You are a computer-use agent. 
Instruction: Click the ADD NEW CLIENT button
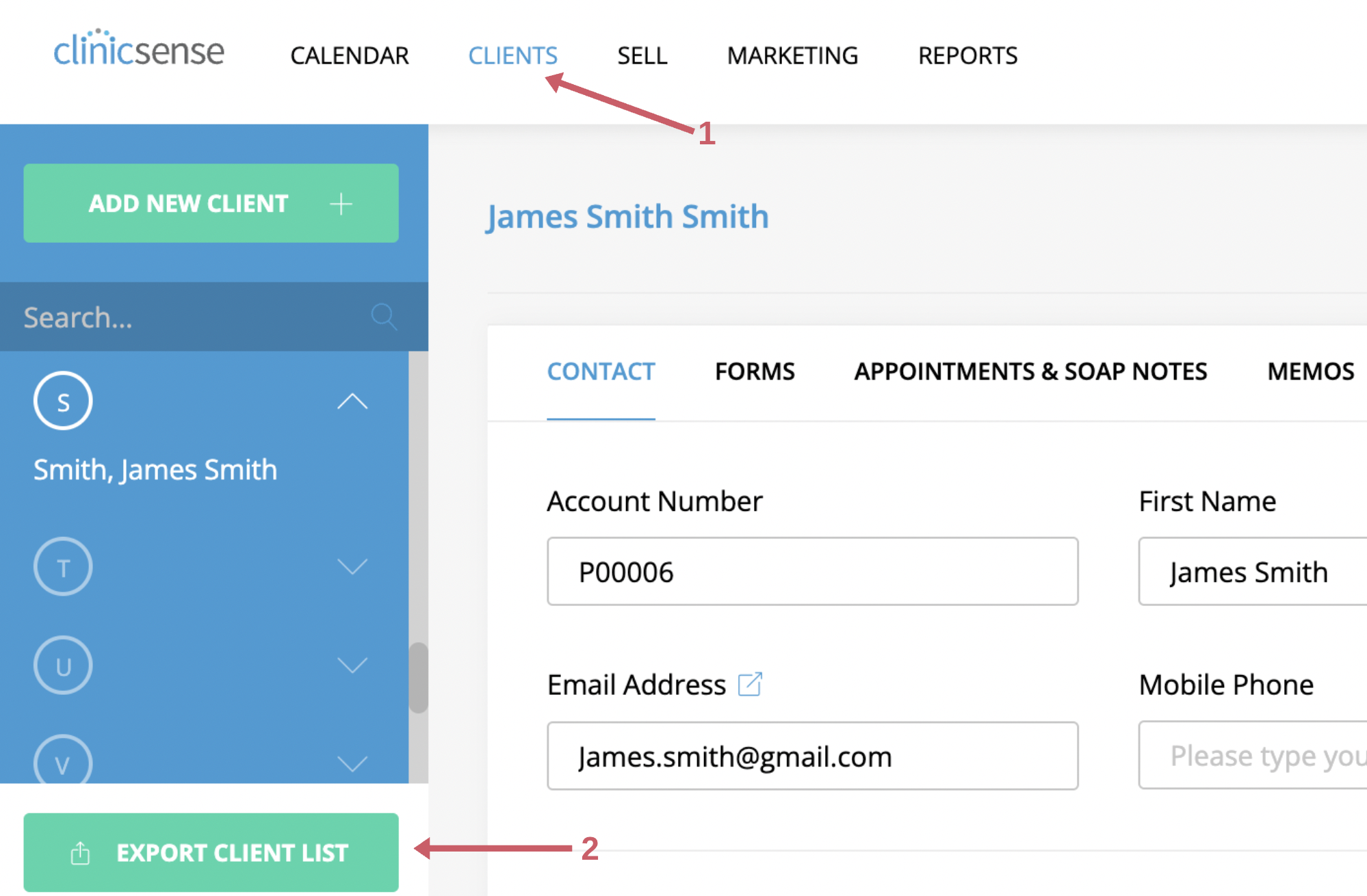click(x=211, y=203)
